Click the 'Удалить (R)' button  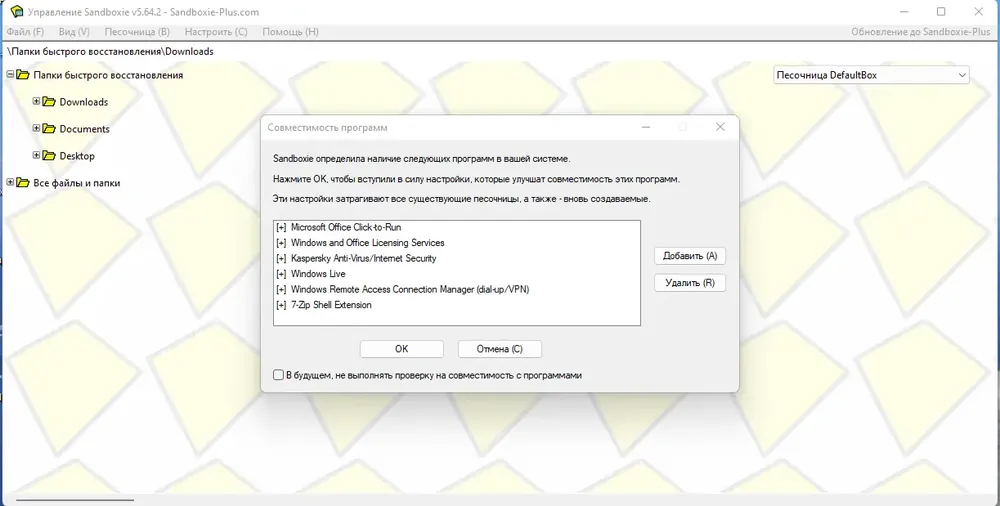tap(690, 283)
